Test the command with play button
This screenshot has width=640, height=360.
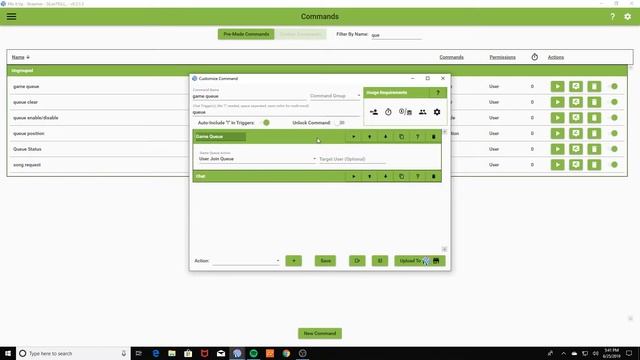pyautogui.click(x=357, y=261)
